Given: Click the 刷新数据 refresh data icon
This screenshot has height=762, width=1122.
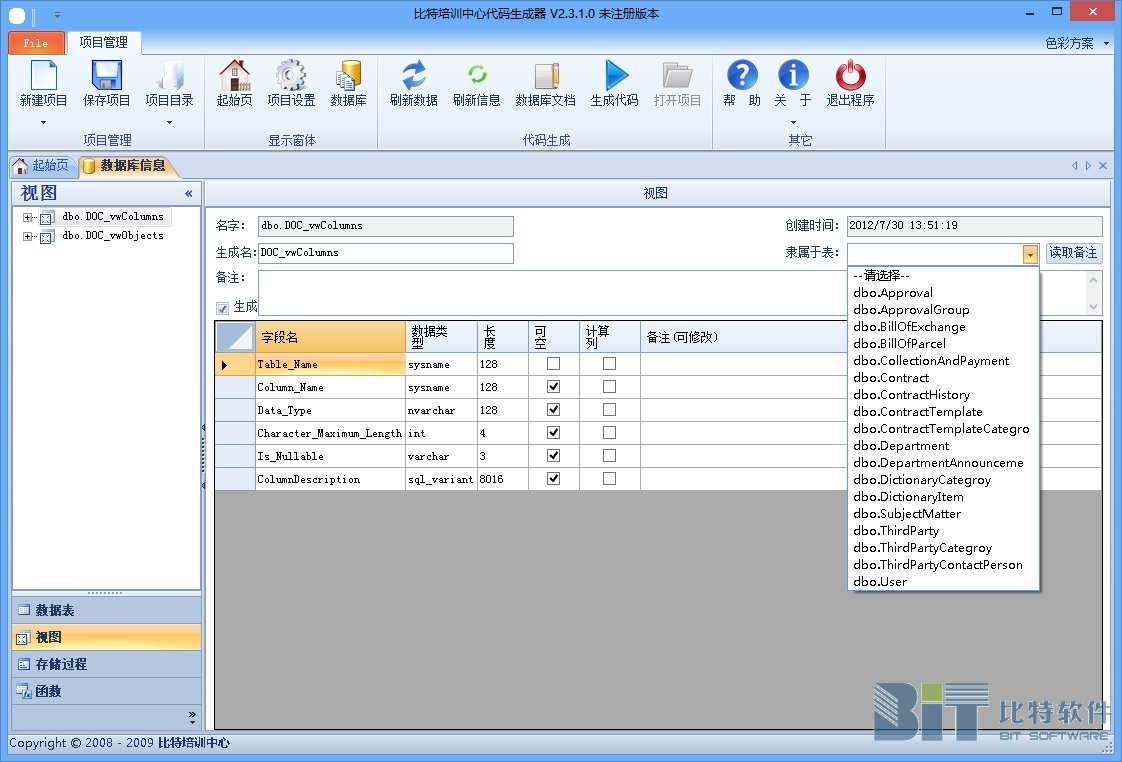Looking at the screenshot, I should coord(414,76).
